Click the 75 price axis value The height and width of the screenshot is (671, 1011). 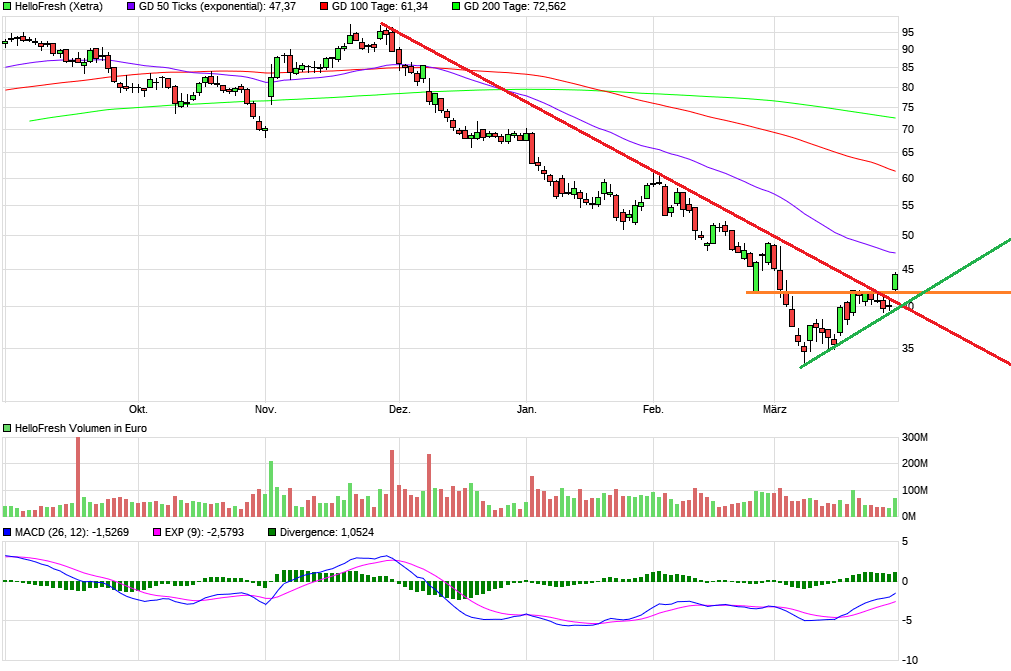coord(908,108)
